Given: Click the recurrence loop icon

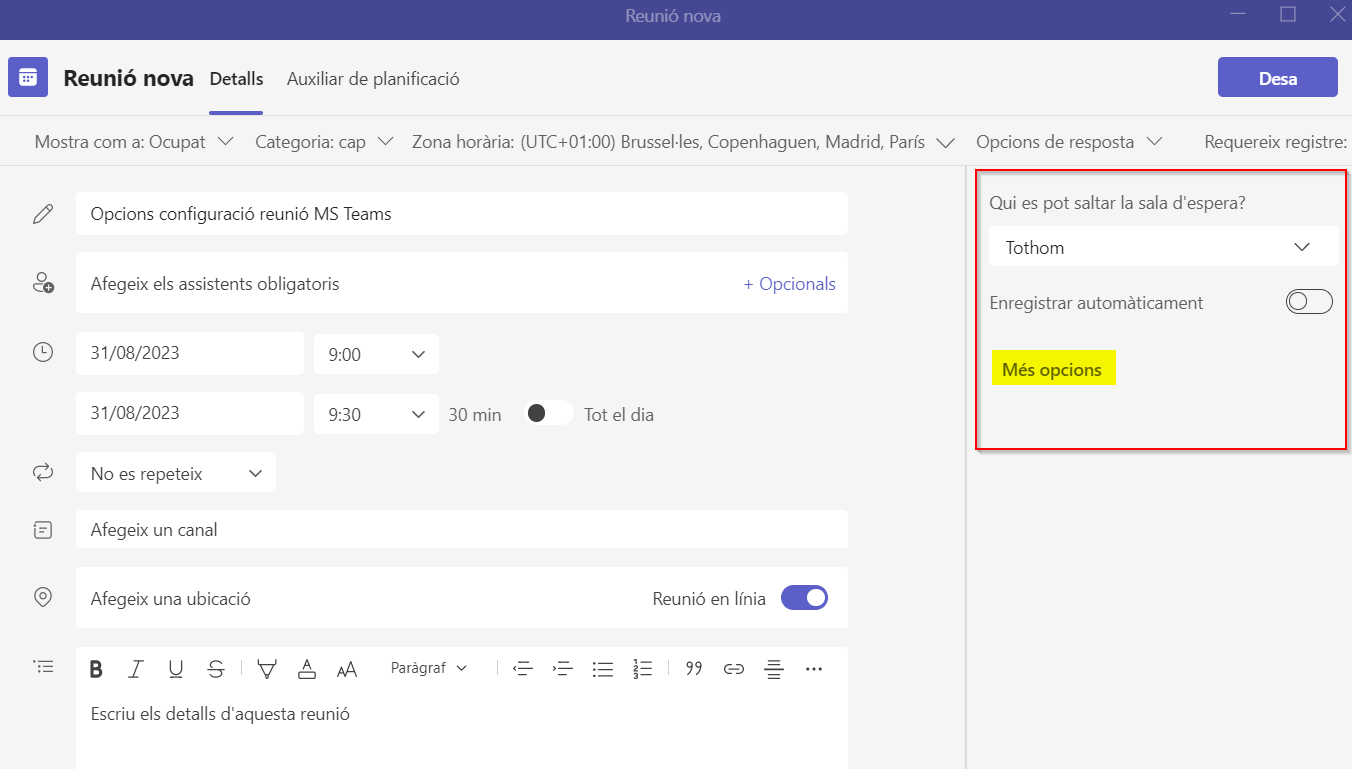Looking at the screenshot, I should (x=43, y=472).
